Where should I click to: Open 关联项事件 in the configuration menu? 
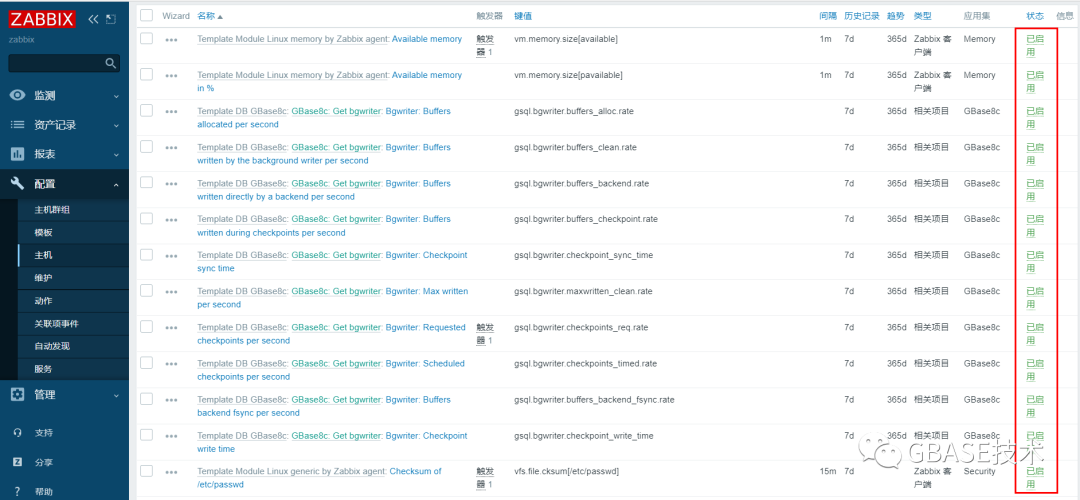point(56,324)
